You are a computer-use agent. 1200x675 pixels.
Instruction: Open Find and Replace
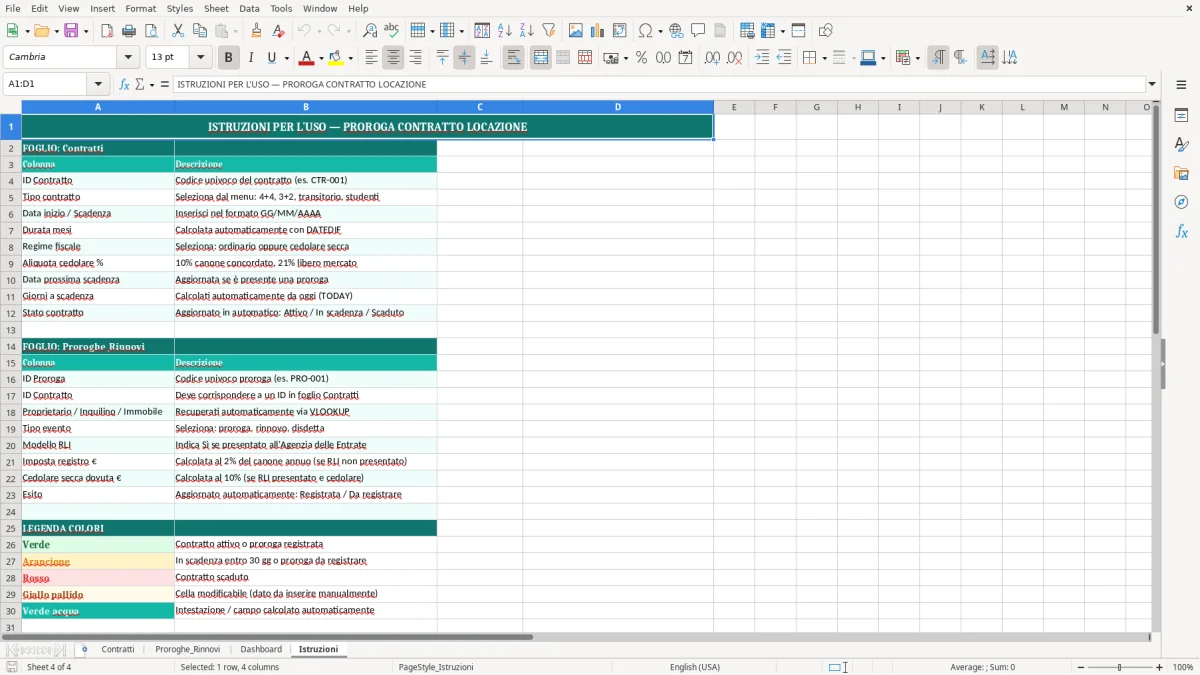370,31
